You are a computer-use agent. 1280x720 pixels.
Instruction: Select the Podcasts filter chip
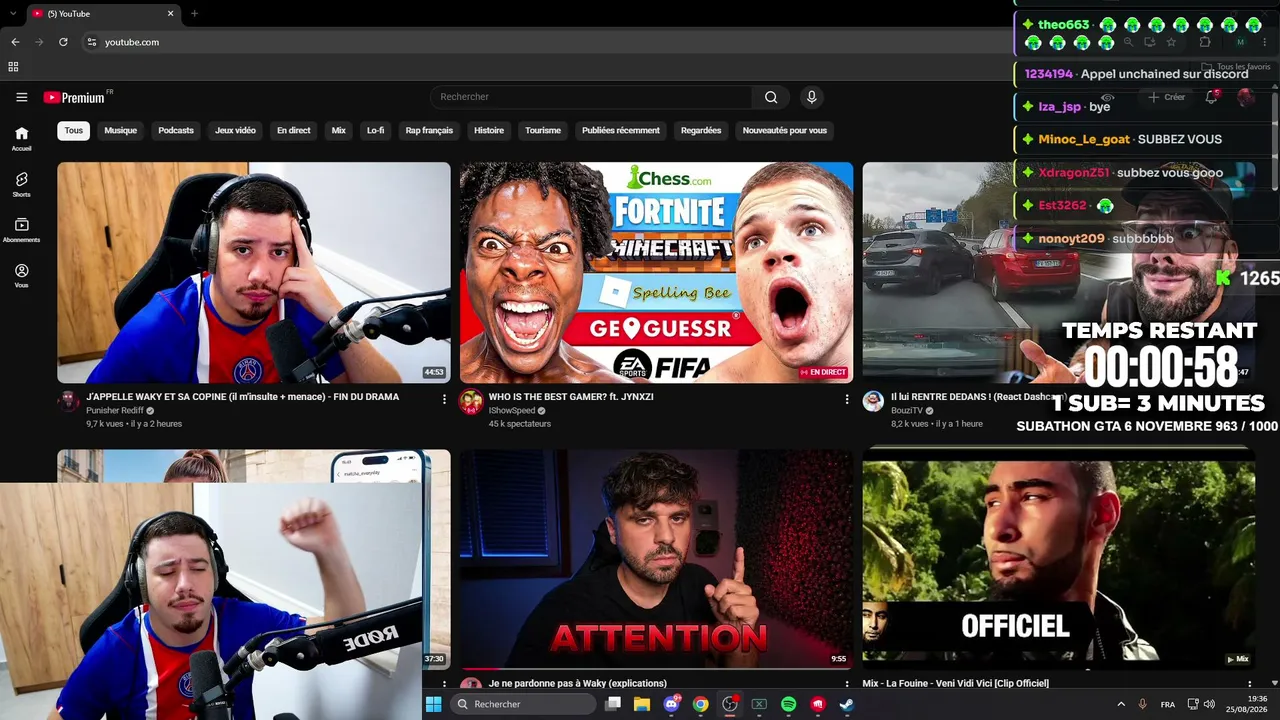click(x=176, y=130)
